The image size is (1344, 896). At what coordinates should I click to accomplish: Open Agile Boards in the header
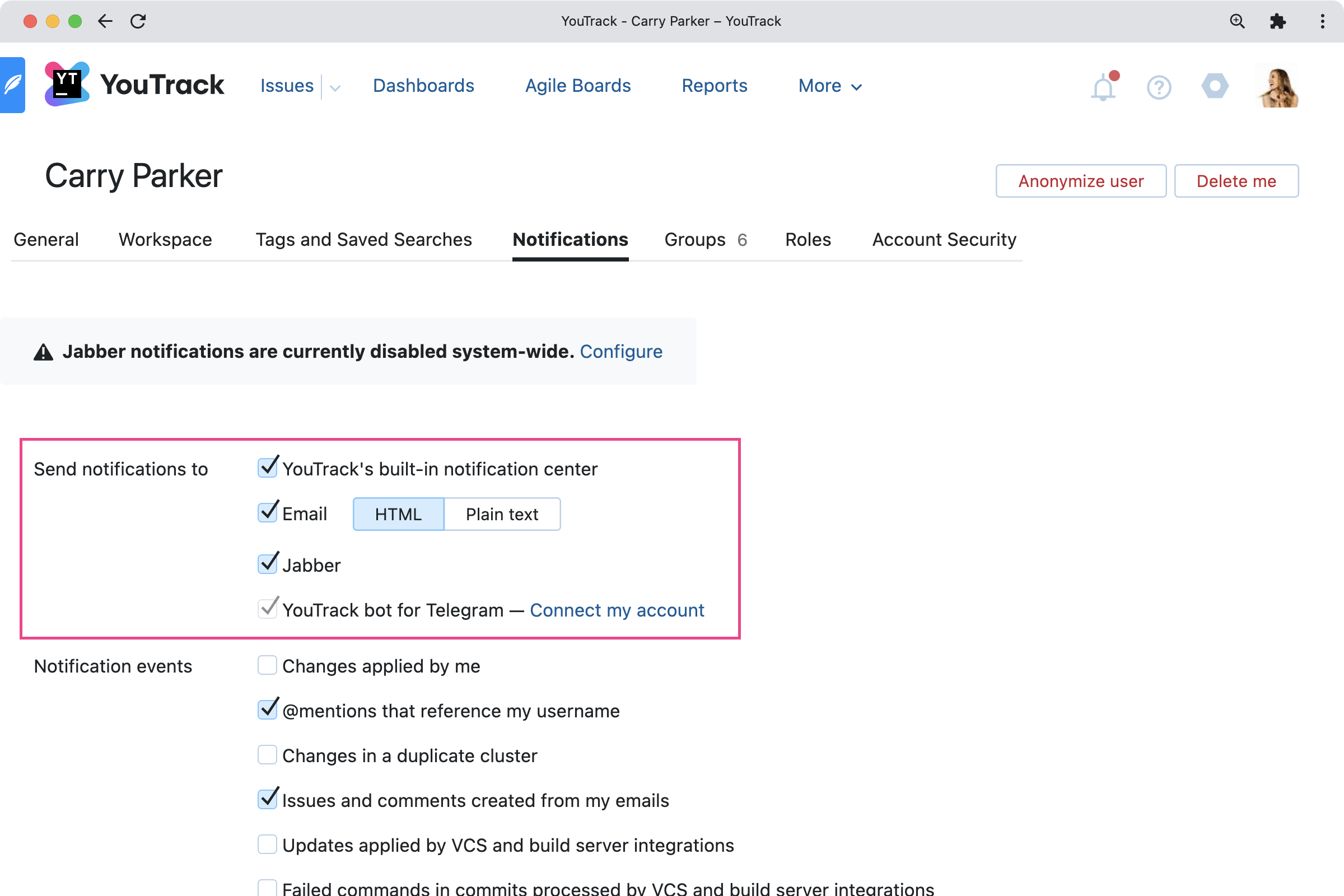click(x=578, y=86)
